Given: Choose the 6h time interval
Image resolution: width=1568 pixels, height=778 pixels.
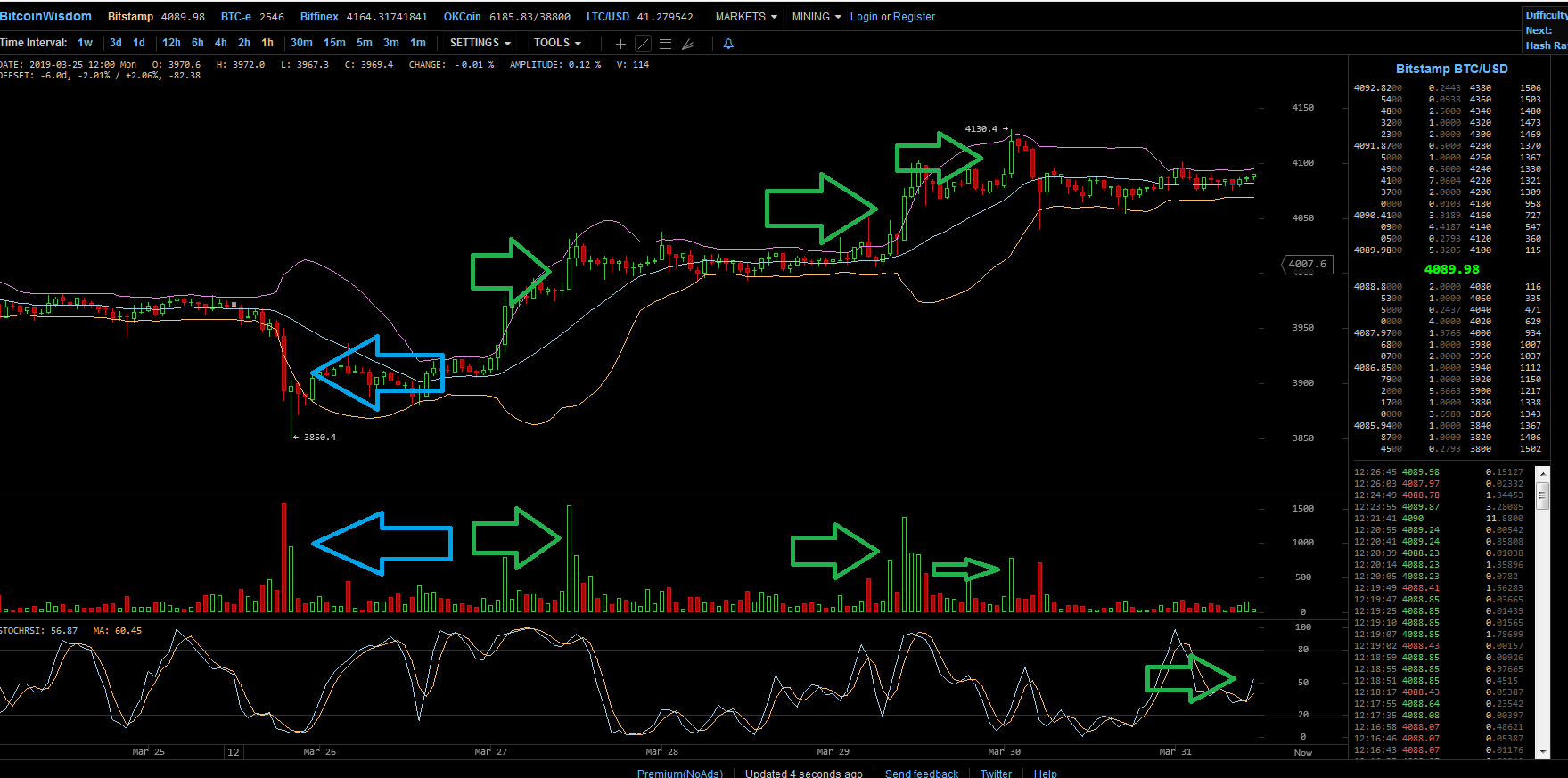Looking at the screenshot, I should coord(198,43).
